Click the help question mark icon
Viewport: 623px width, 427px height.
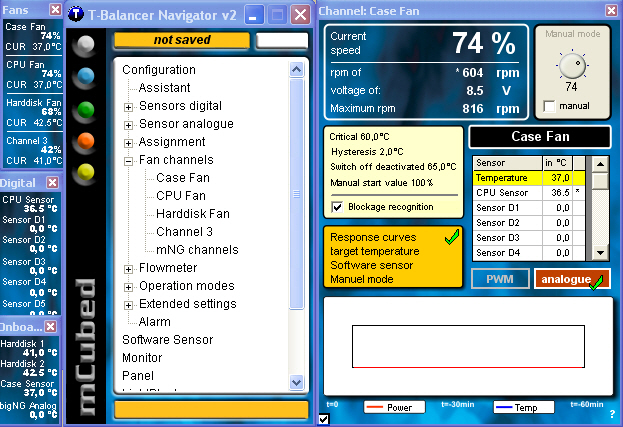click(612, 414)
